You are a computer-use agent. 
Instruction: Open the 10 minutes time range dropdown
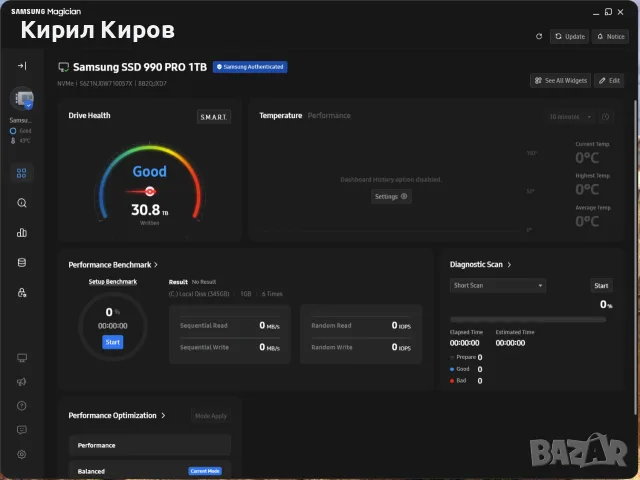click(570, 117)
